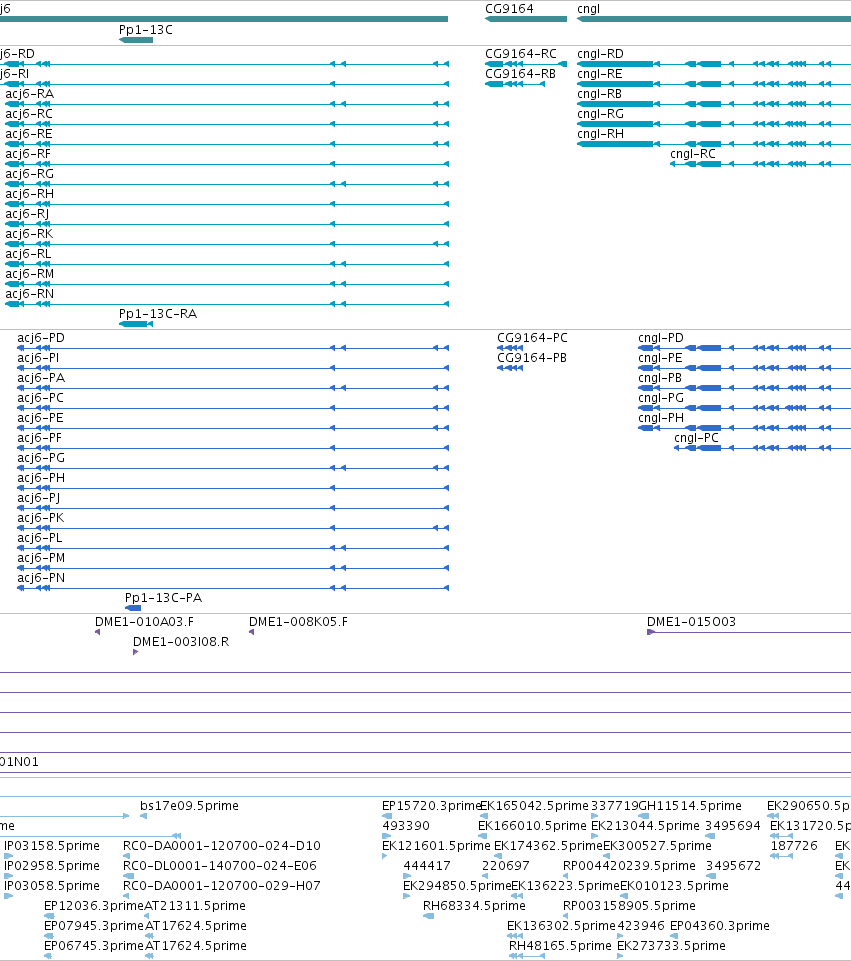Click the DME1-003I08.R clone label

(x=181, y=642)
